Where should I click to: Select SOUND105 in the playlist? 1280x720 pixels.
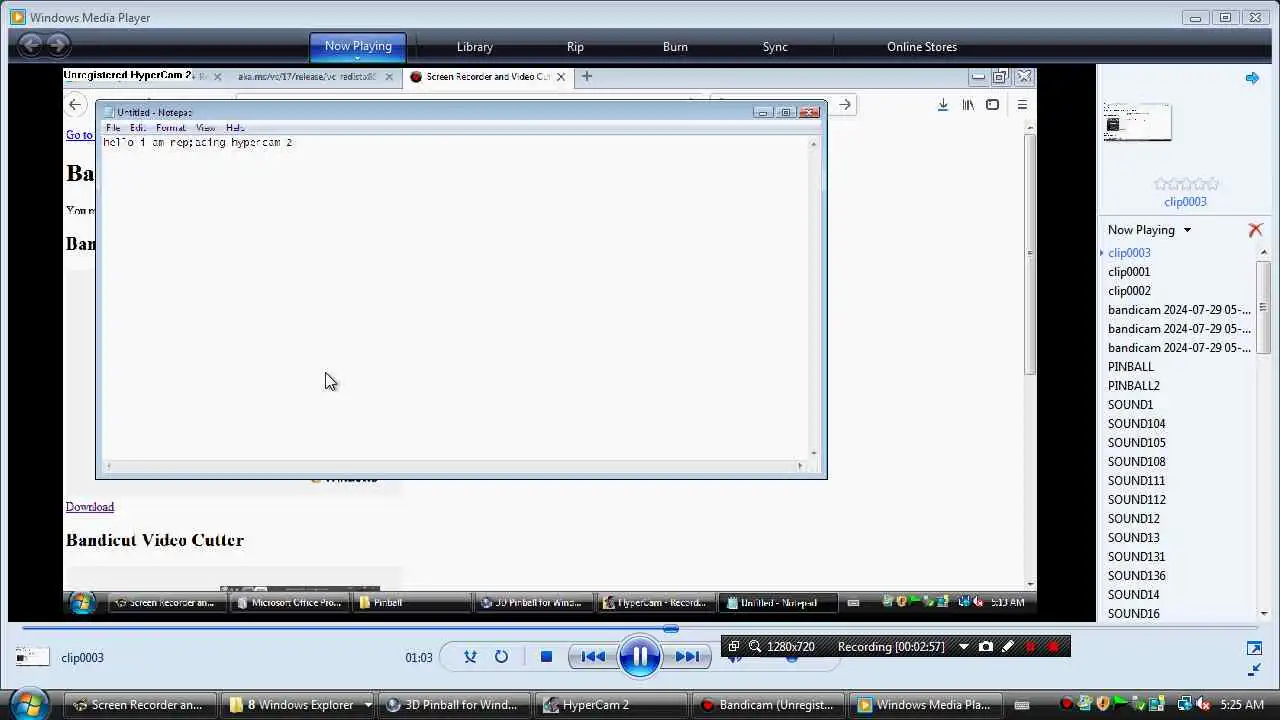tap(1136, 443)
